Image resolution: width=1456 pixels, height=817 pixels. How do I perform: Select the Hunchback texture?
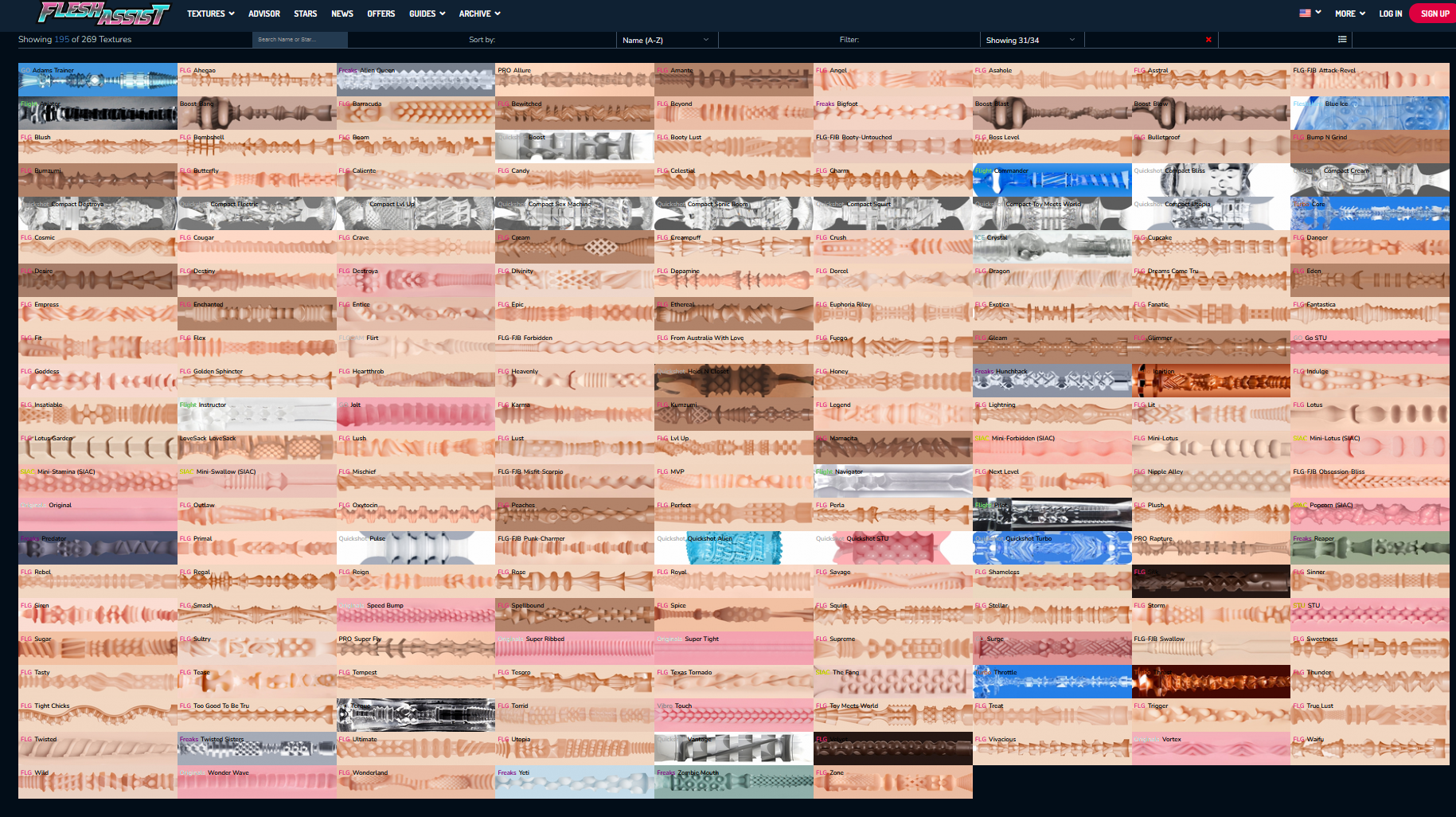[1052, 381]
